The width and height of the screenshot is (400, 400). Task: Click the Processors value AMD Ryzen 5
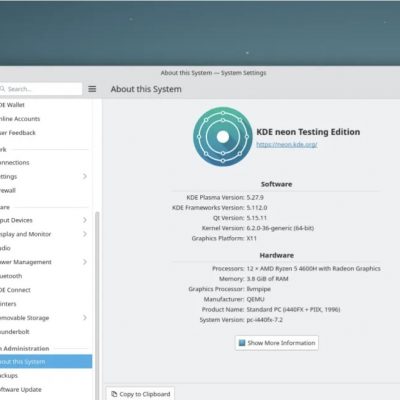pyautogui.click(x=313, y=268)
